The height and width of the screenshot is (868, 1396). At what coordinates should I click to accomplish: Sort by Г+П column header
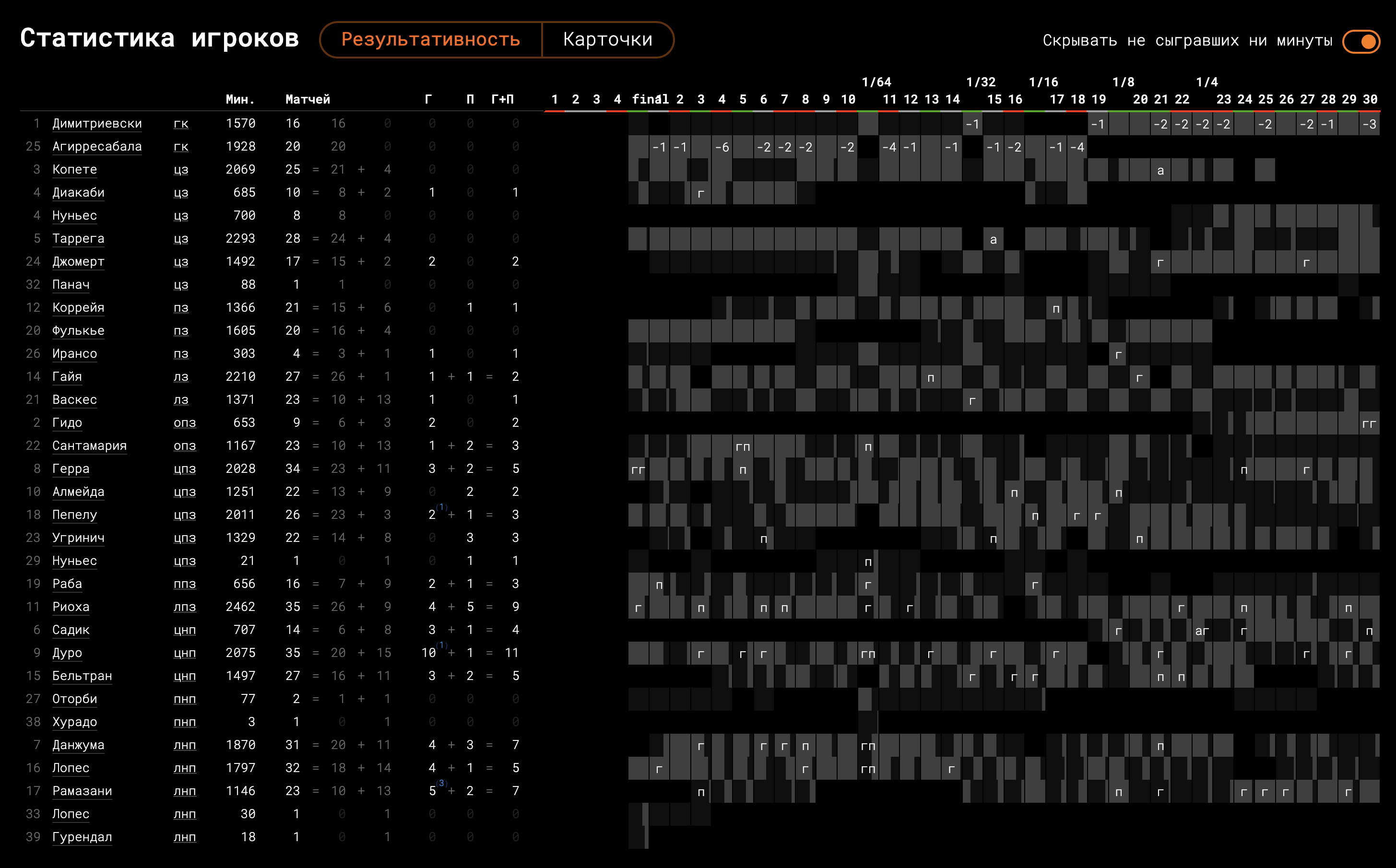point(502,99)
